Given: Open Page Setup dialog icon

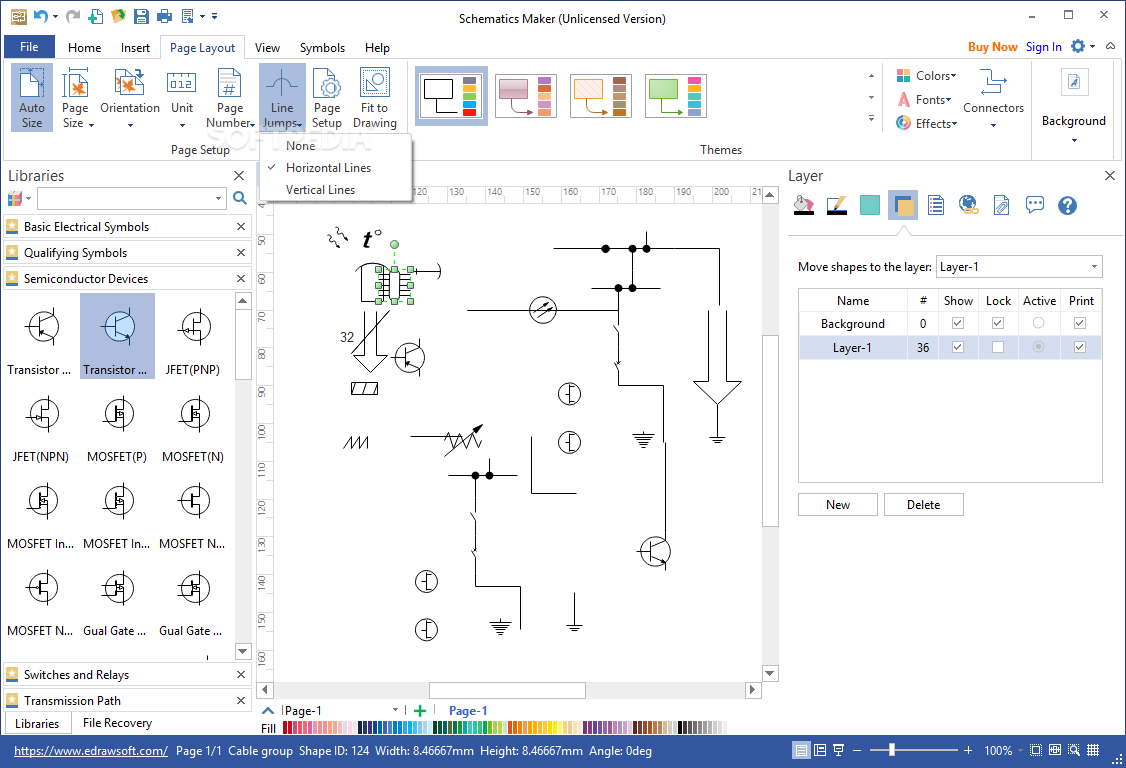Looking at the screenshot, I should pyautogui.click(x=327, y=97).
